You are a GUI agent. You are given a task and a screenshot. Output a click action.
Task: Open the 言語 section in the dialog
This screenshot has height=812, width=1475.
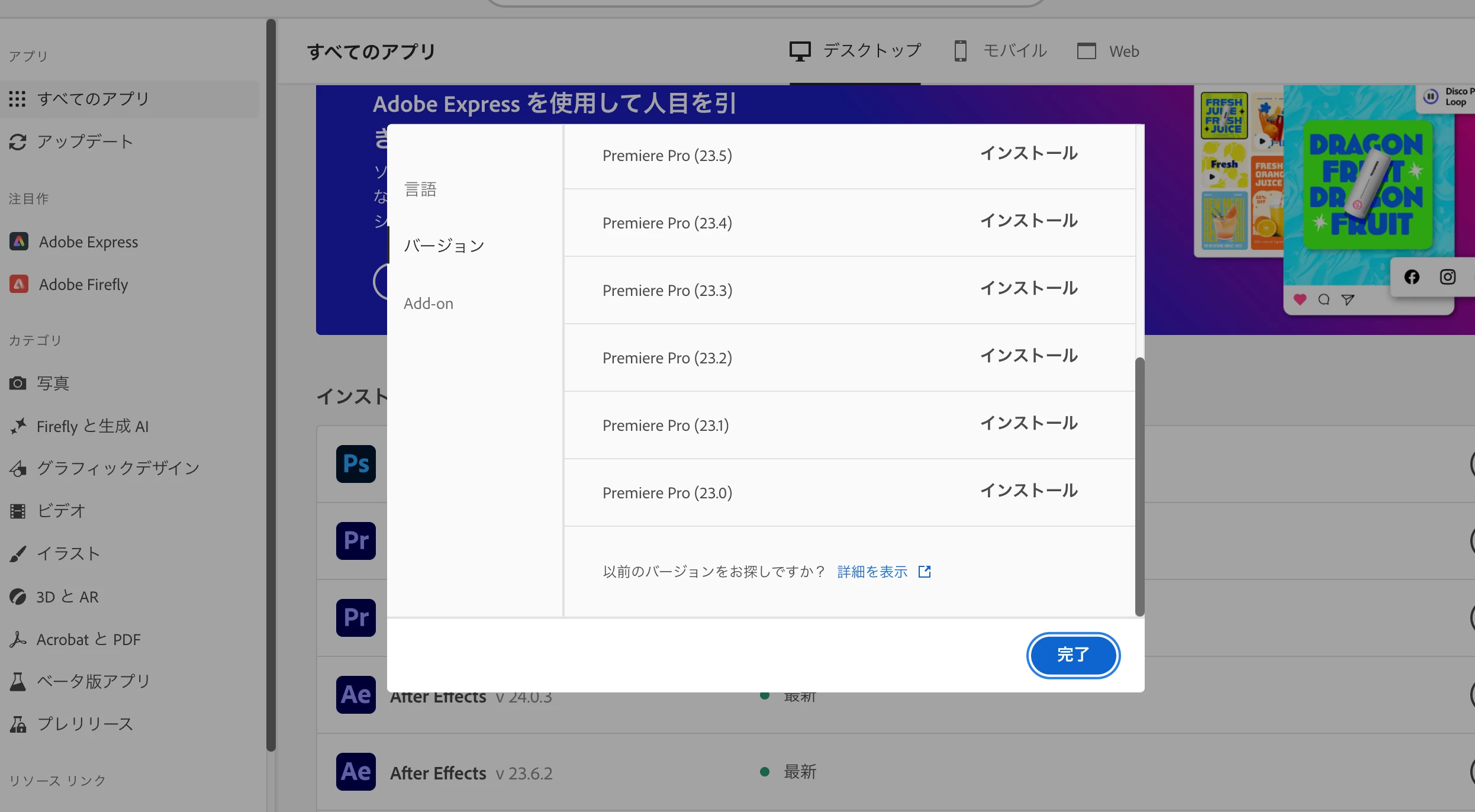tap(420, 189)
